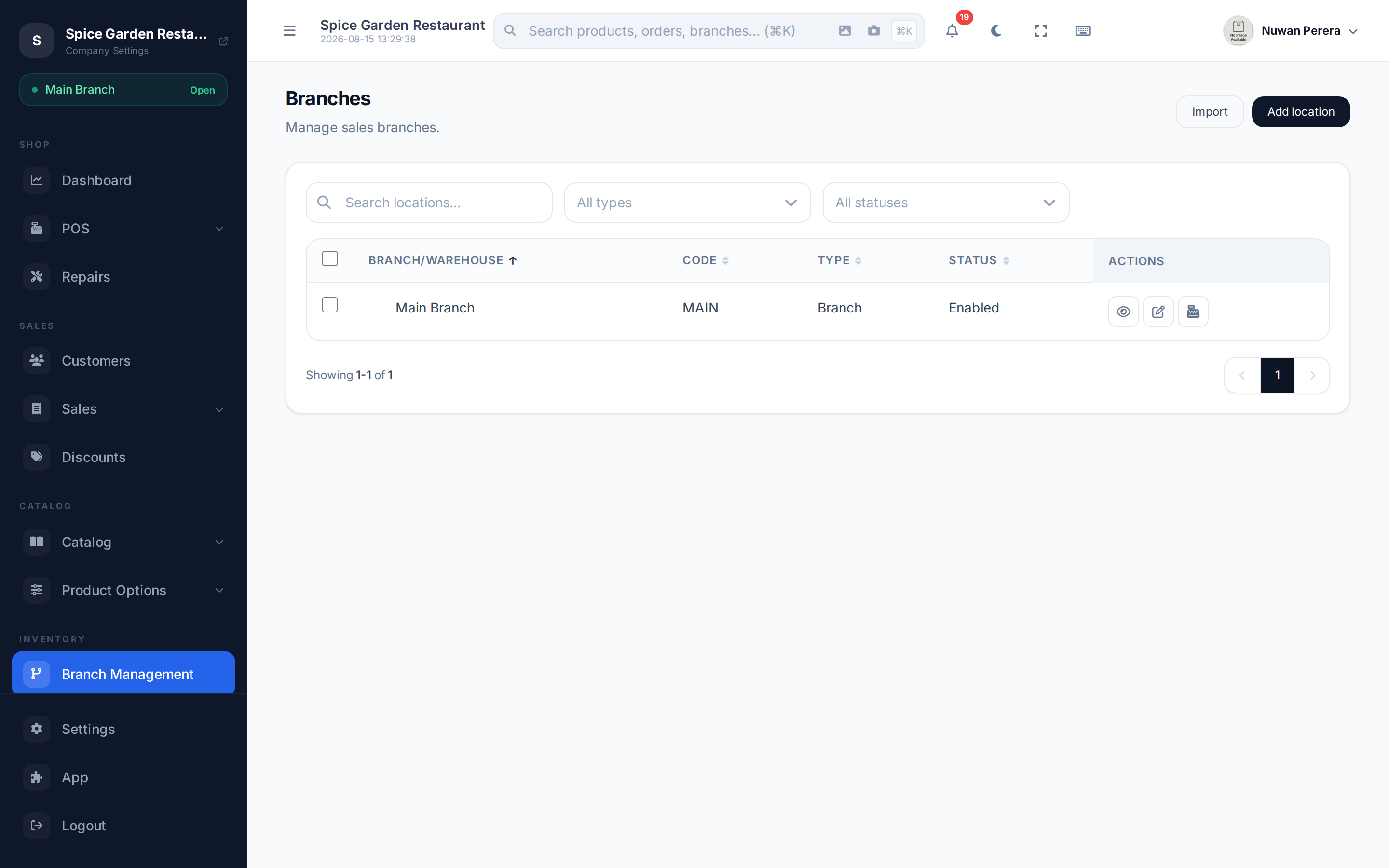
Task: Open Customers in the sidebar
Action: (x=123, y=361)
